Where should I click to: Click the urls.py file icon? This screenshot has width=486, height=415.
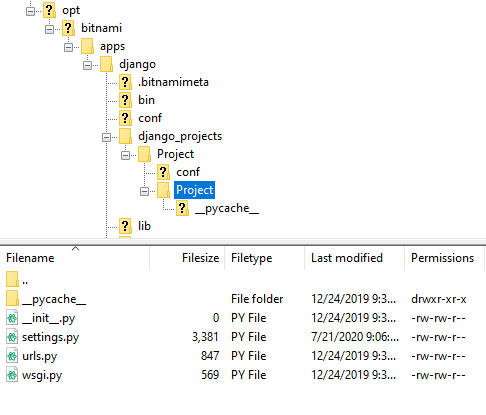[x=12, y=356]
